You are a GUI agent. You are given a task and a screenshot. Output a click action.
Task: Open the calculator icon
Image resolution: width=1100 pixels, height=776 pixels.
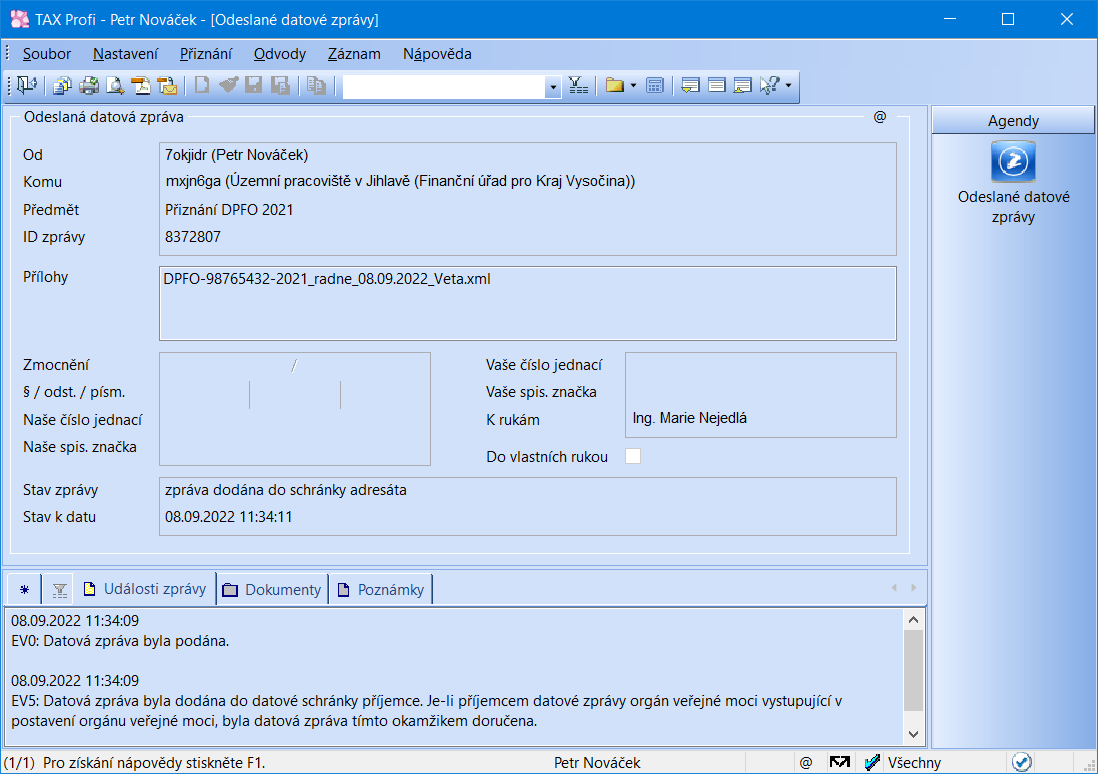pos(655,86)
